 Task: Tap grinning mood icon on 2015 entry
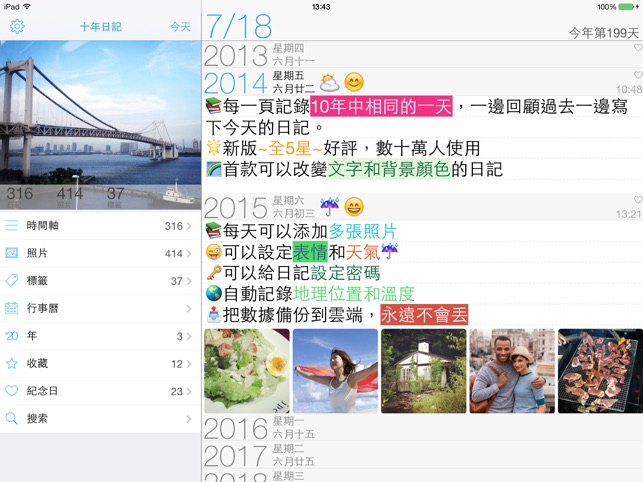click(354, 207)
